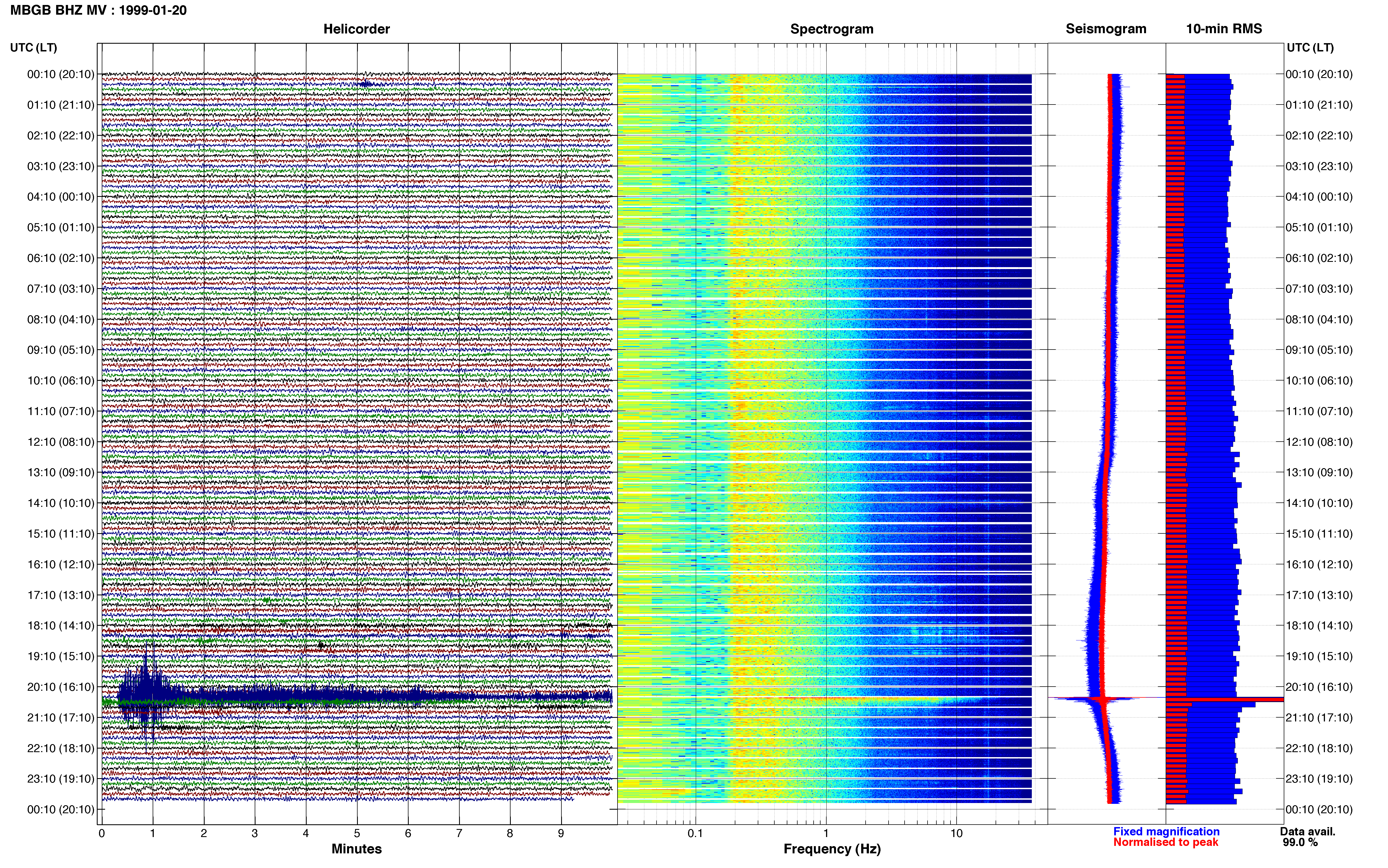Click tick '3' on the Minutes axis
Image resolution: width=1388 pixels, height=868 pixels.
coord(255,833)
